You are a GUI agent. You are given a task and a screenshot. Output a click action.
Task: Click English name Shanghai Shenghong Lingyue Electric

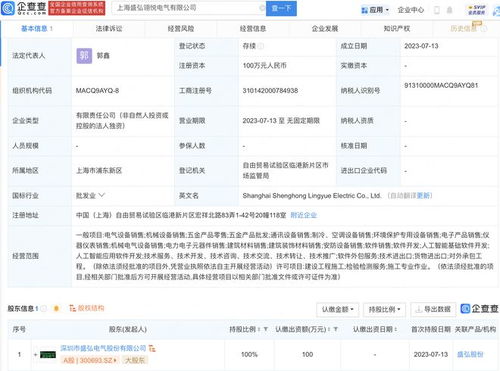click(312, 196)
